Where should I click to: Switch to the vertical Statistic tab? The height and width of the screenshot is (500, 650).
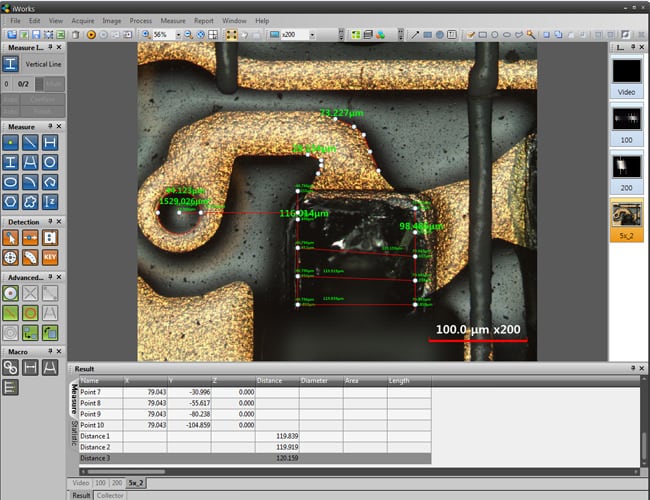tap(73, 432)
